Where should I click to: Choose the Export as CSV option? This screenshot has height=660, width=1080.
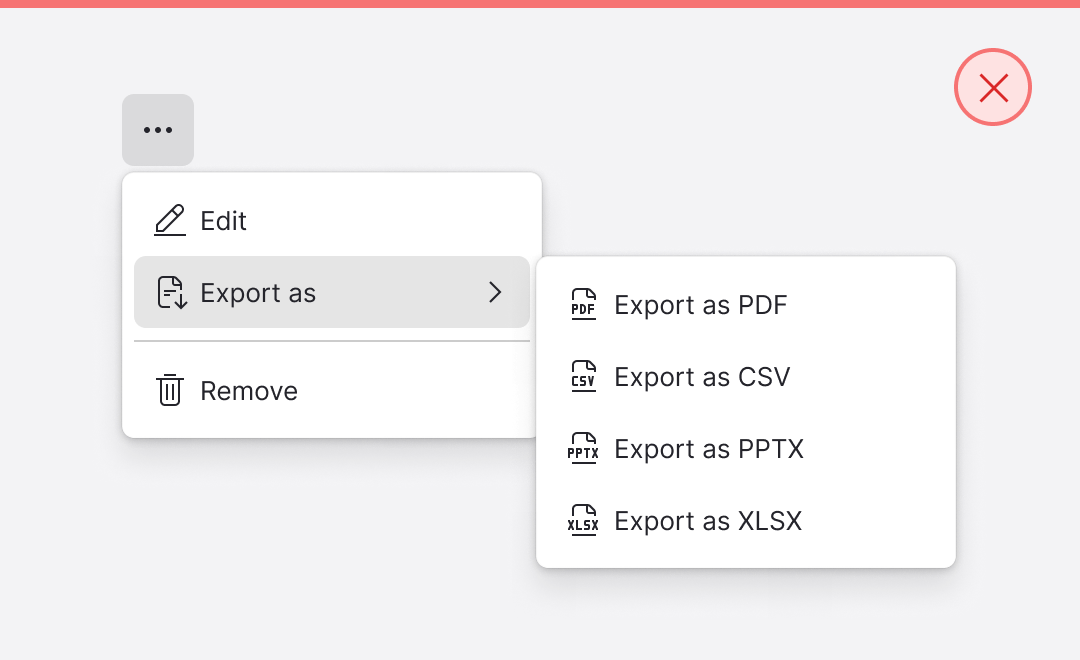coord(702,377)
